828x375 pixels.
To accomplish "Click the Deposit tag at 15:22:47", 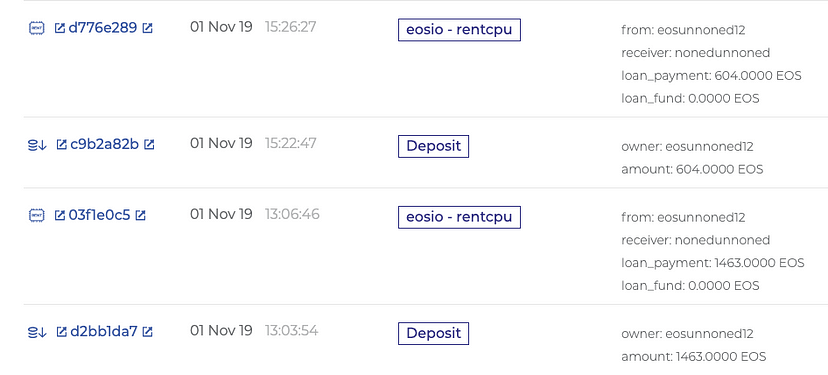I will pos(434,146).
